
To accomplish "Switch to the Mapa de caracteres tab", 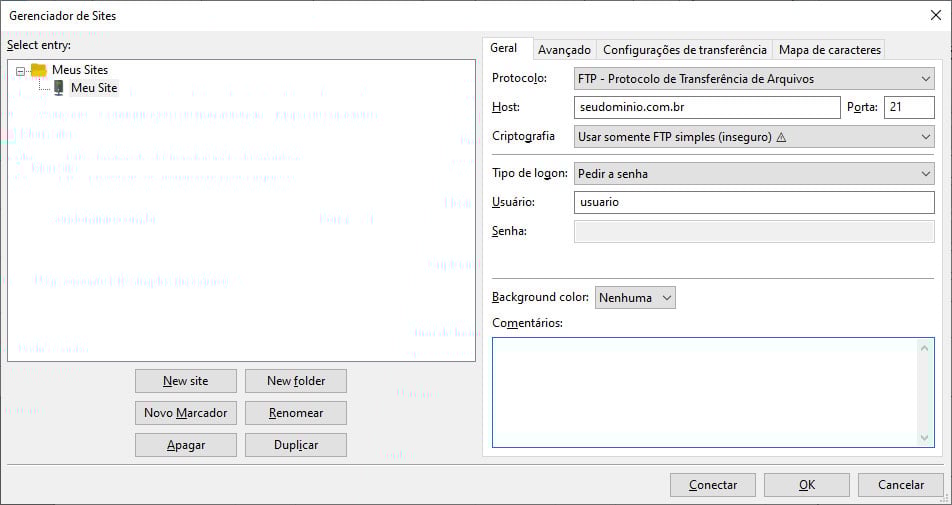I will [829, 50].
